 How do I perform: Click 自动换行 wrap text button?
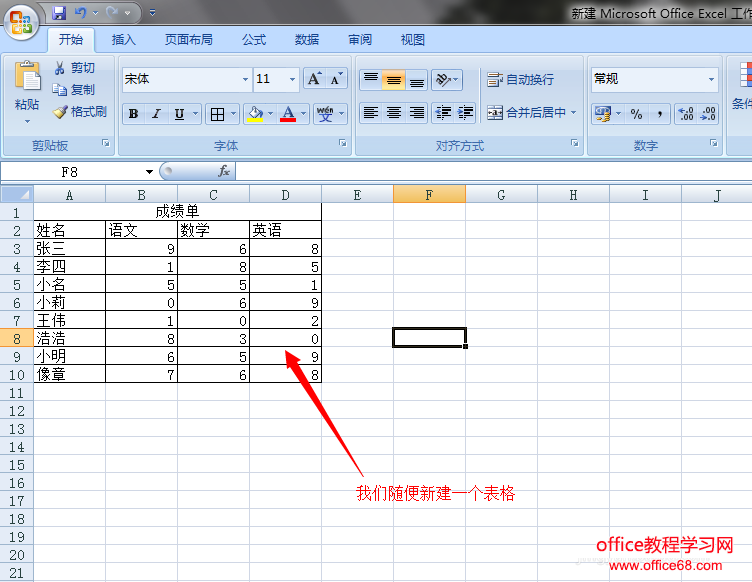coord(520,80)
